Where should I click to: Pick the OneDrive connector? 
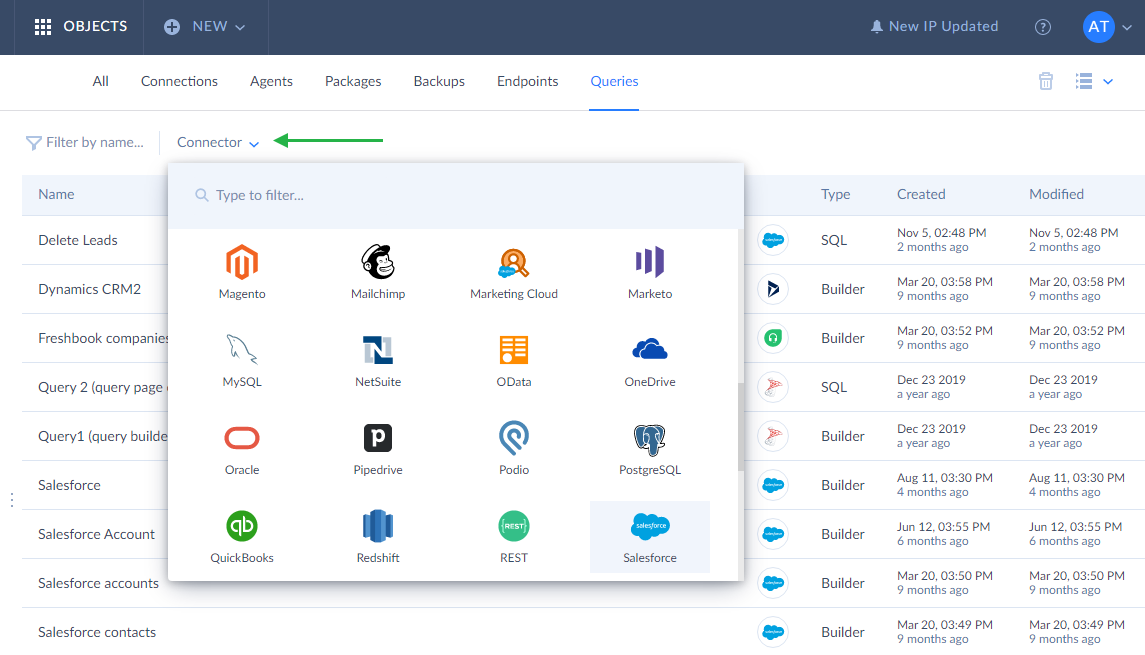[x=649, y=360]
